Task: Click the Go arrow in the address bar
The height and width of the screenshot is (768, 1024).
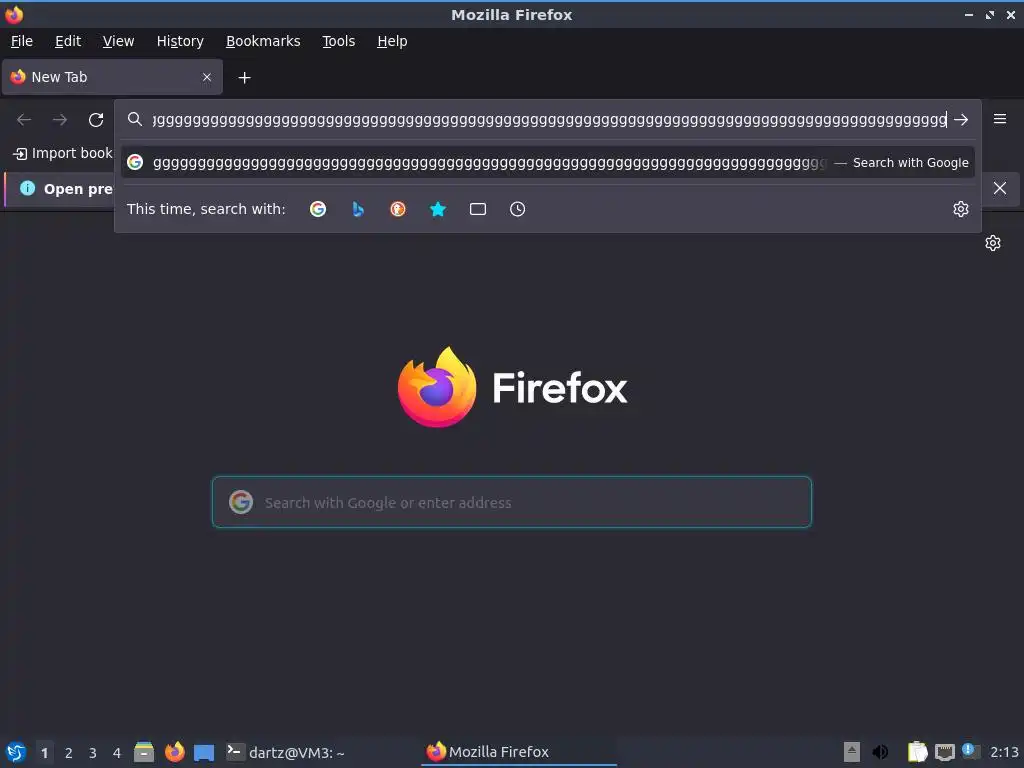Action: (x=961, y=120)
